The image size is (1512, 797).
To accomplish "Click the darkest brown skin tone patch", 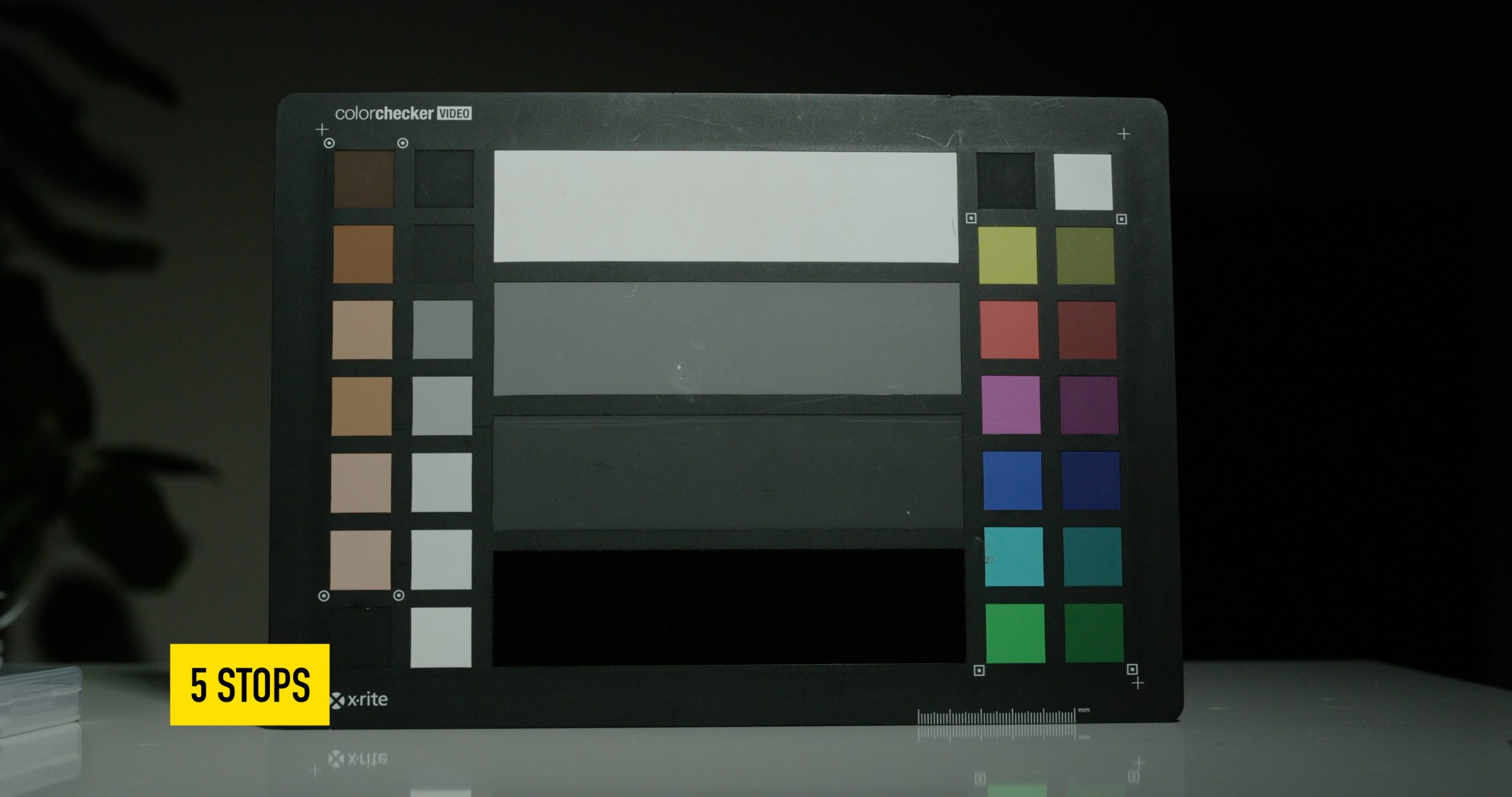I will click(364, 179).
